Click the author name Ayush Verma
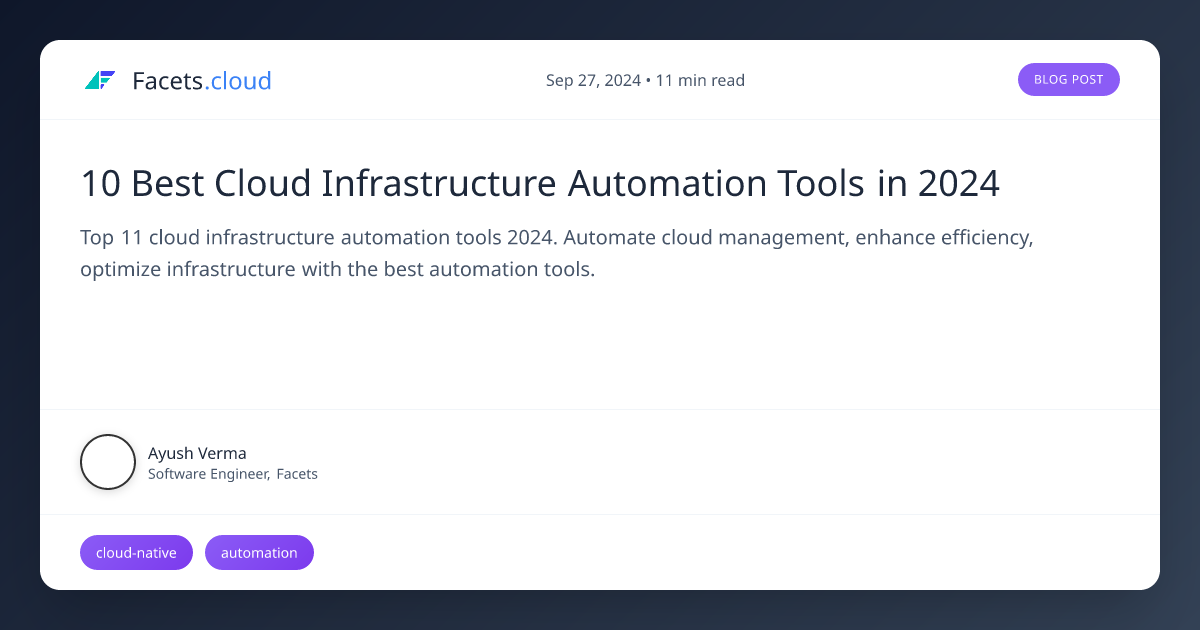Viewport: 1200px width, 630px height. 197,453
